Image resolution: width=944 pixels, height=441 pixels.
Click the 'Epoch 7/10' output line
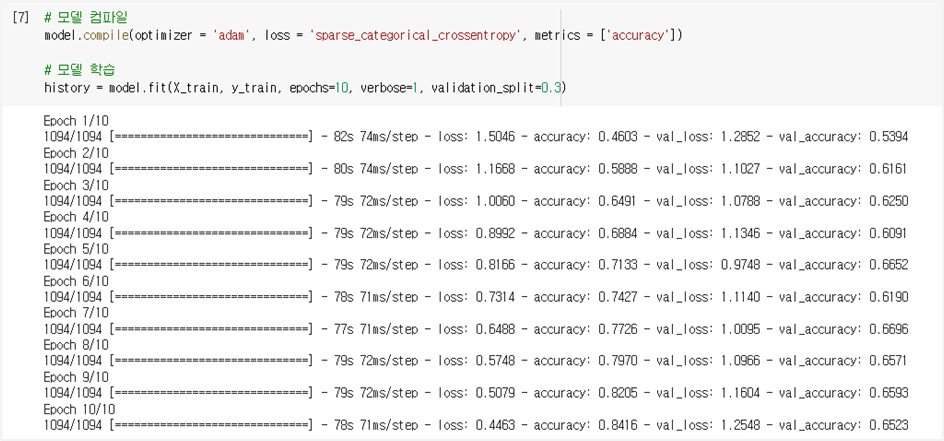click(x=76, y=313)
